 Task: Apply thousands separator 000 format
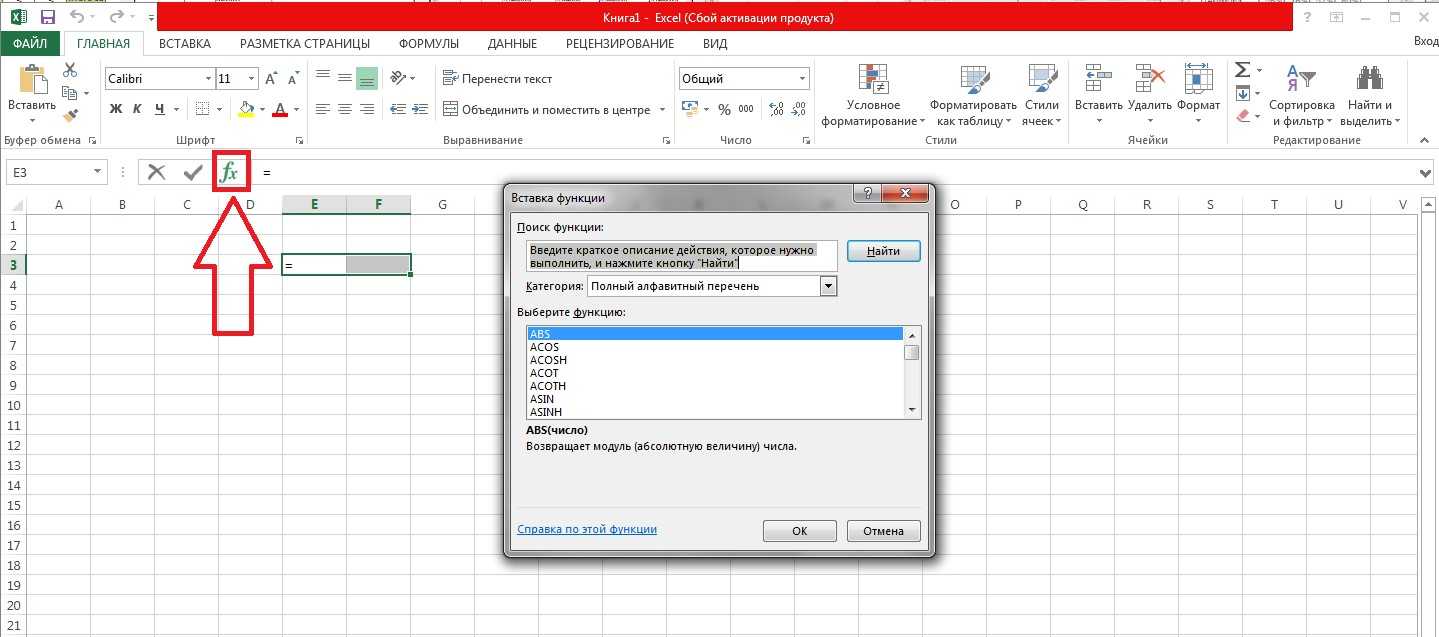point(748,109)
